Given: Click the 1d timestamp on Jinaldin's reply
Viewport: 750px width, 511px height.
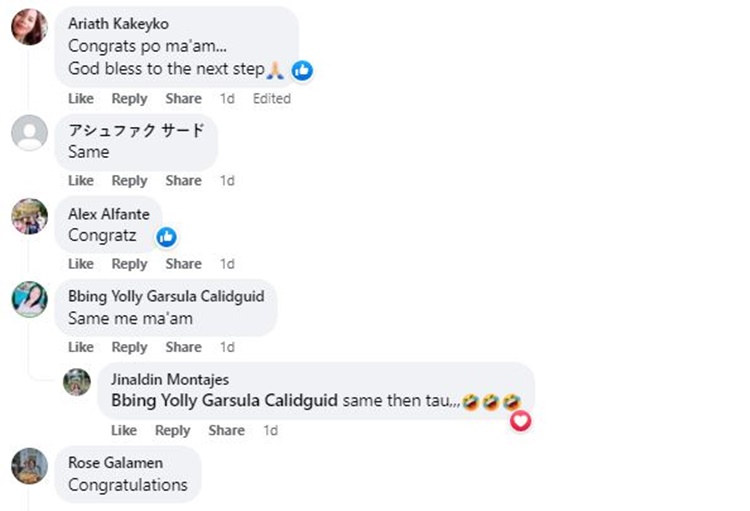Looking at the screenshot, I should [270, 430].
